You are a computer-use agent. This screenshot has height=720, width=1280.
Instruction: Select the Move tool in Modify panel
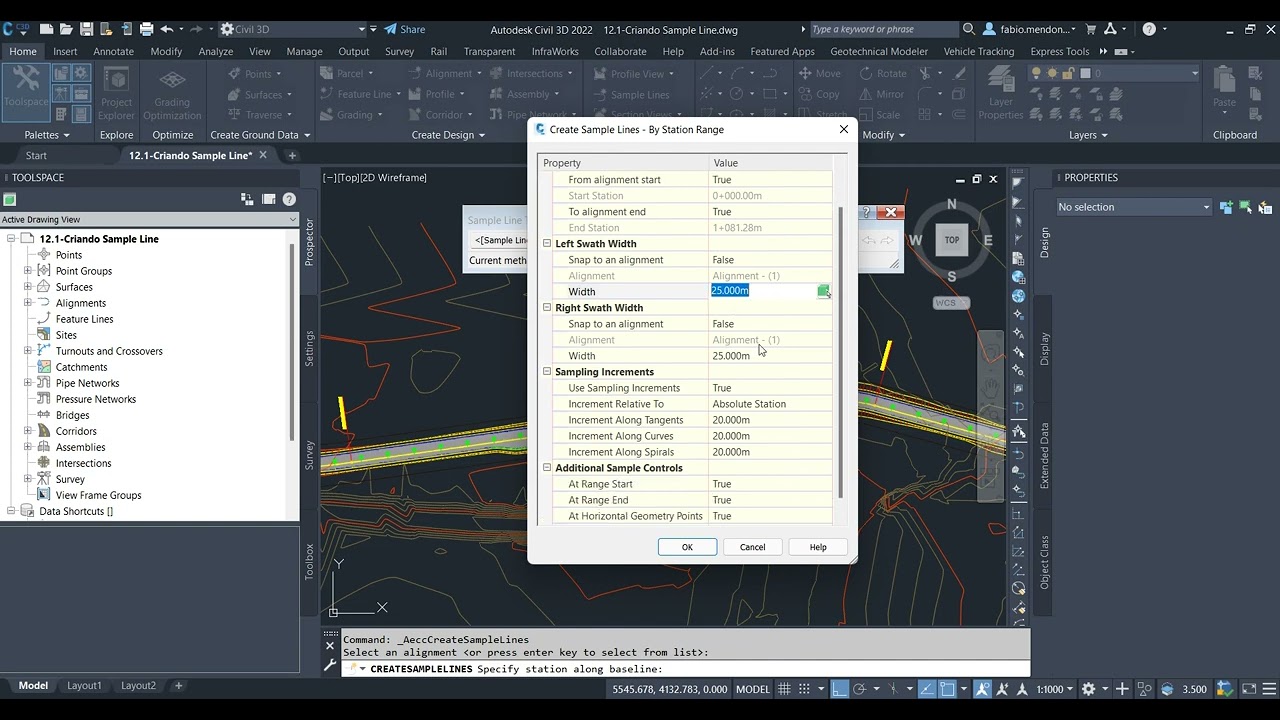tap(819, 73)
